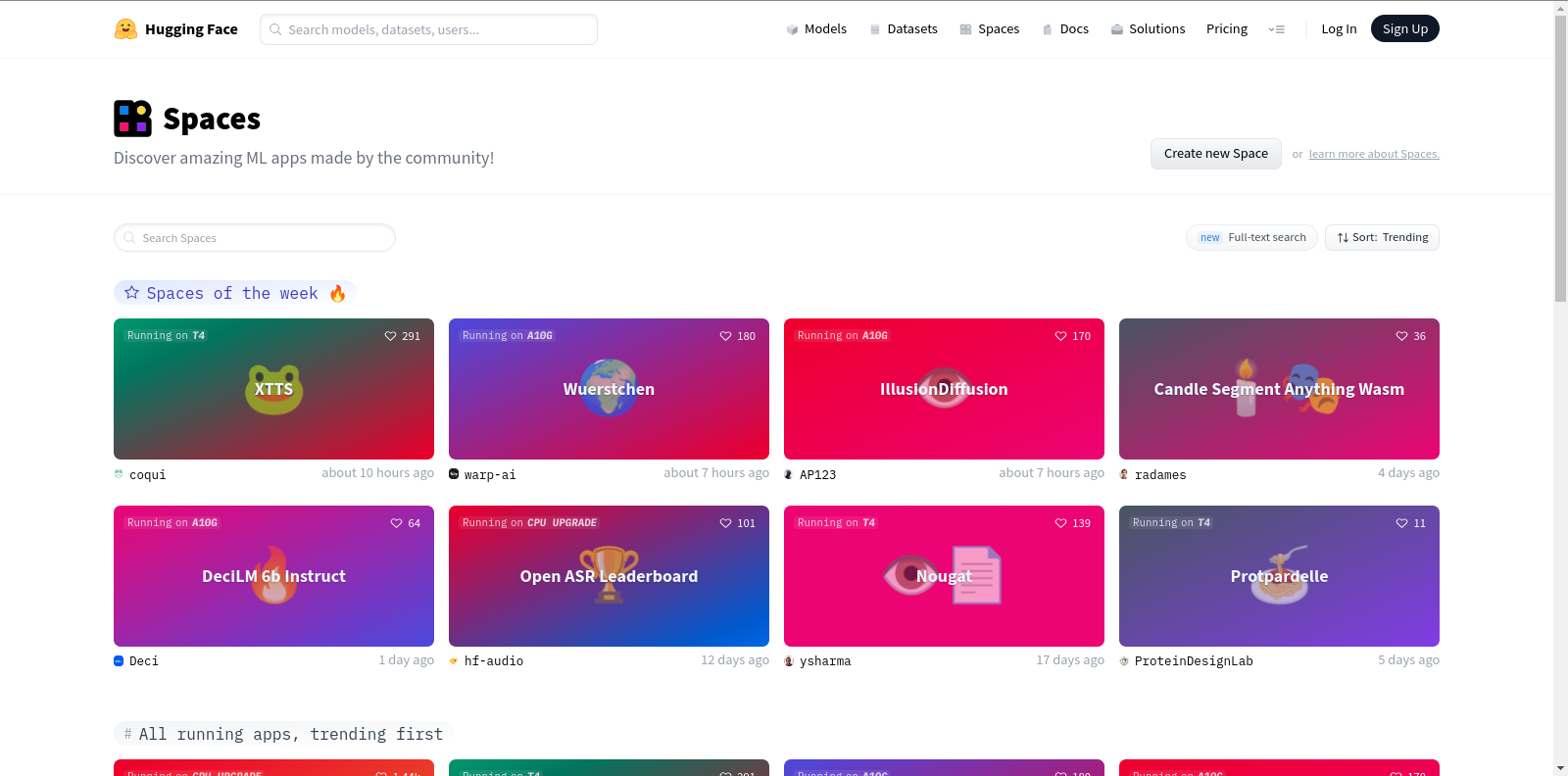The image size is (1568, 776).
Task: Expand the additional navigation menu icon
Action: tap(1276, 29)
